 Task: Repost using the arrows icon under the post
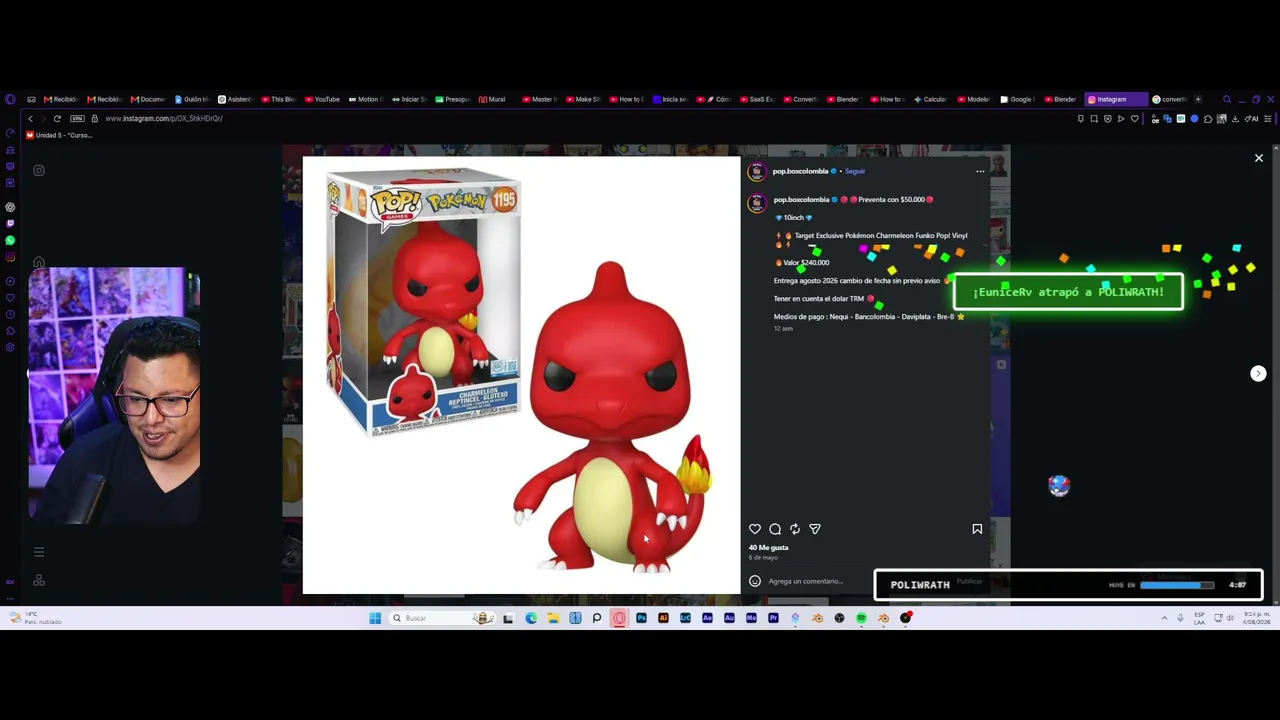click(x=795, y=529)
